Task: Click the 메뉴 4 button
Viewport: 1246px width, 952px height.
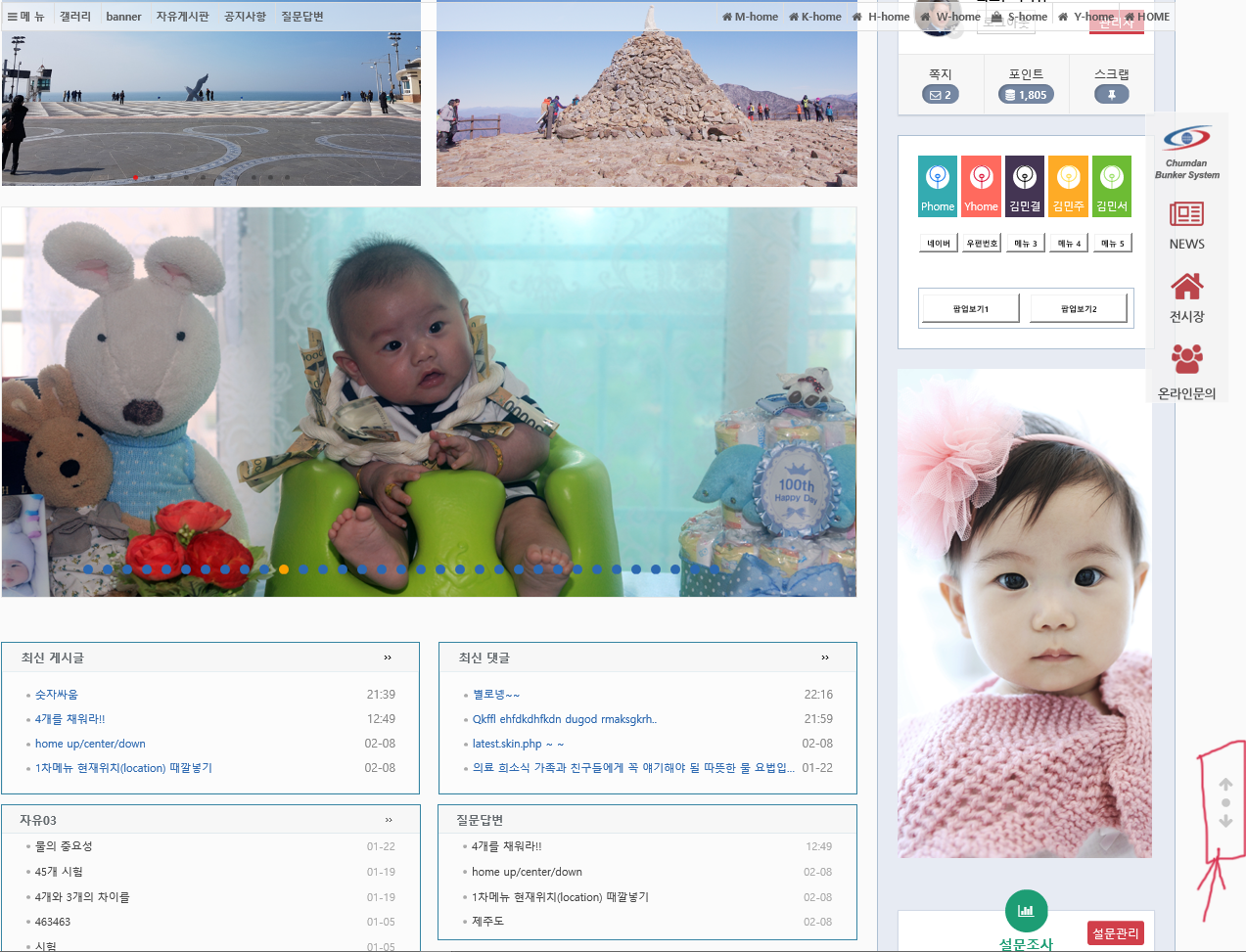Action: (1069, 244)
